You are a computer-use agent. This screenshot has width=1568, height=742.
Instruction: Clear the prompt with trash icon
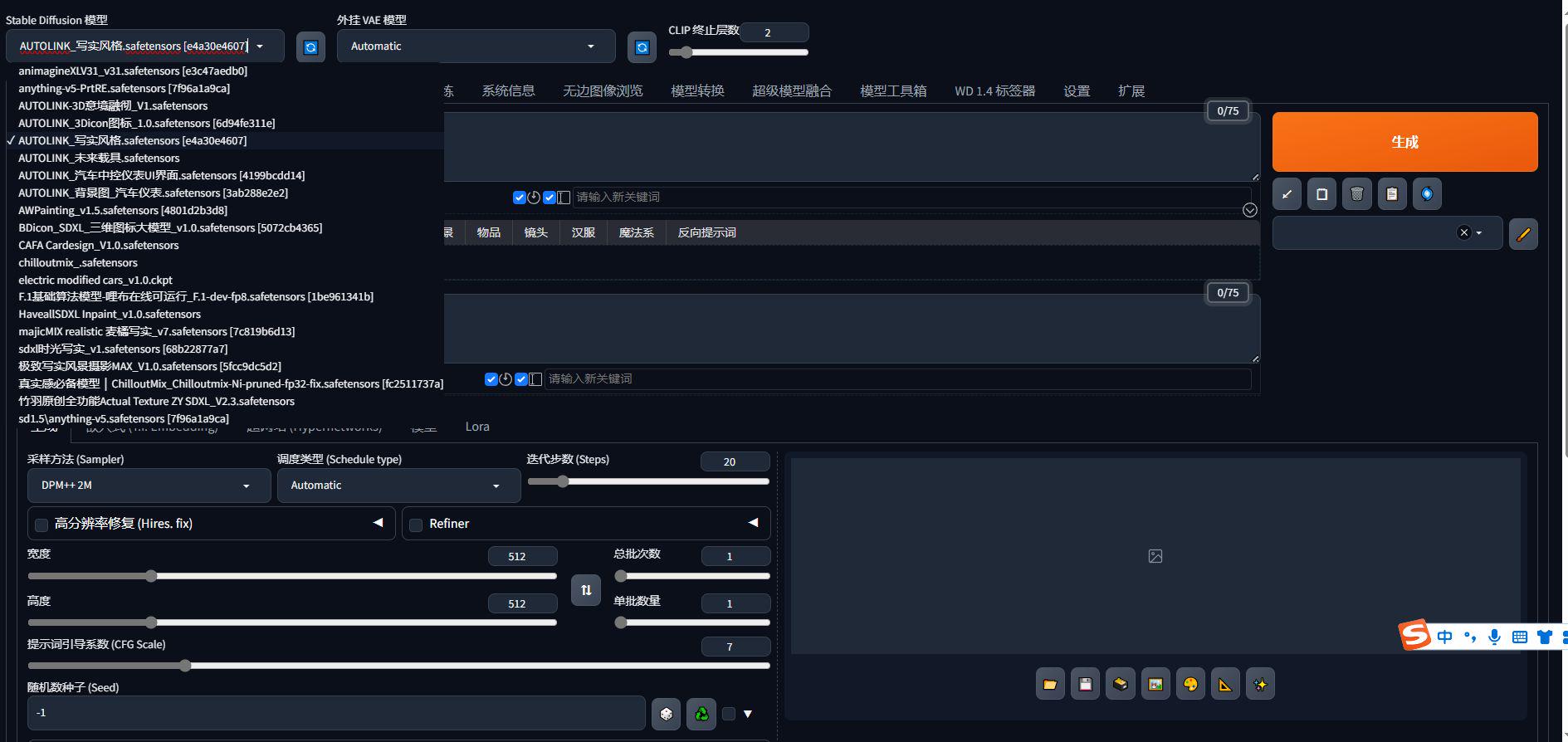pos(1356,194)
